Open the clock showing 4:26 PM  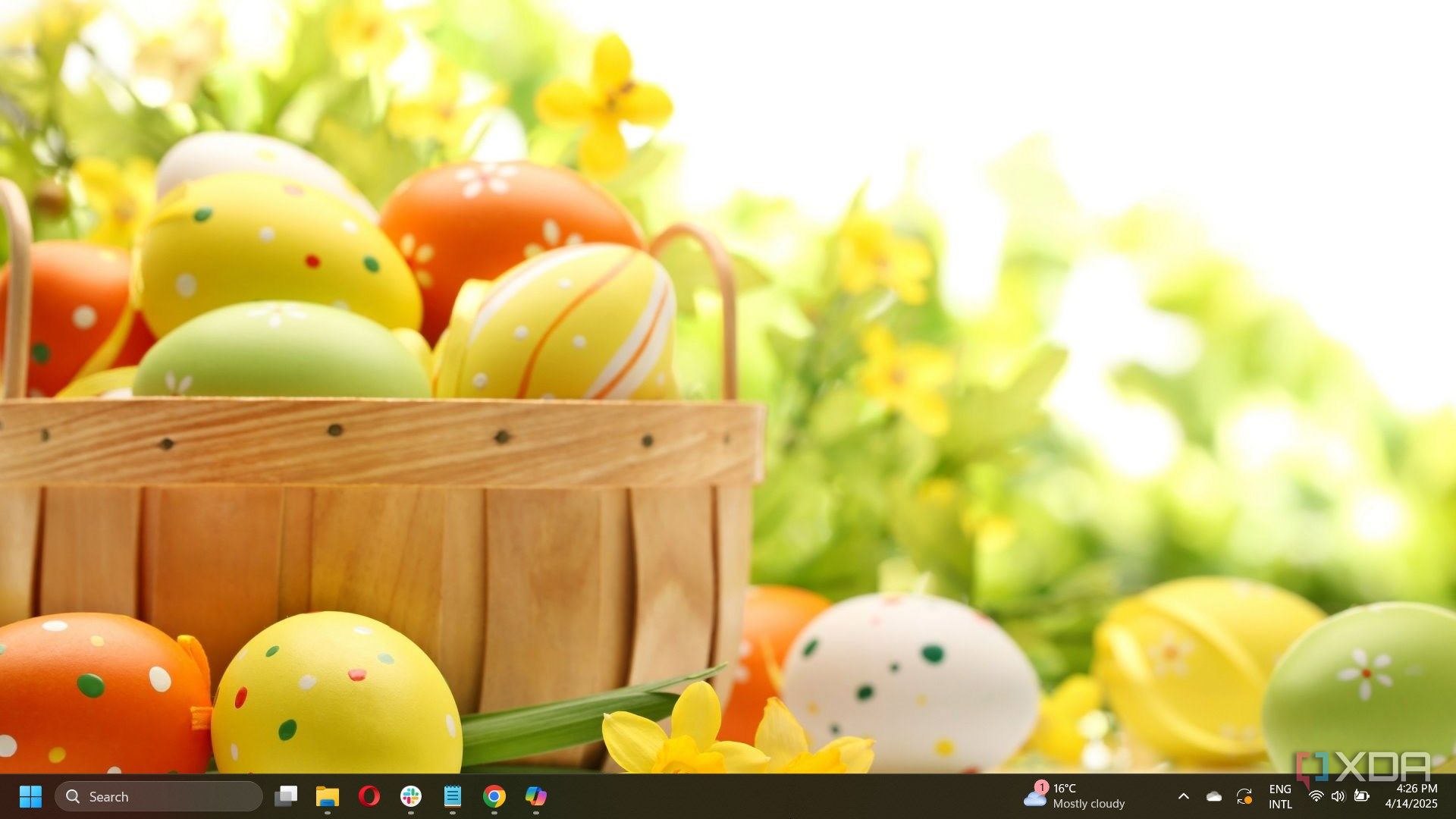pyautogui.click(x=1416, y=789)
